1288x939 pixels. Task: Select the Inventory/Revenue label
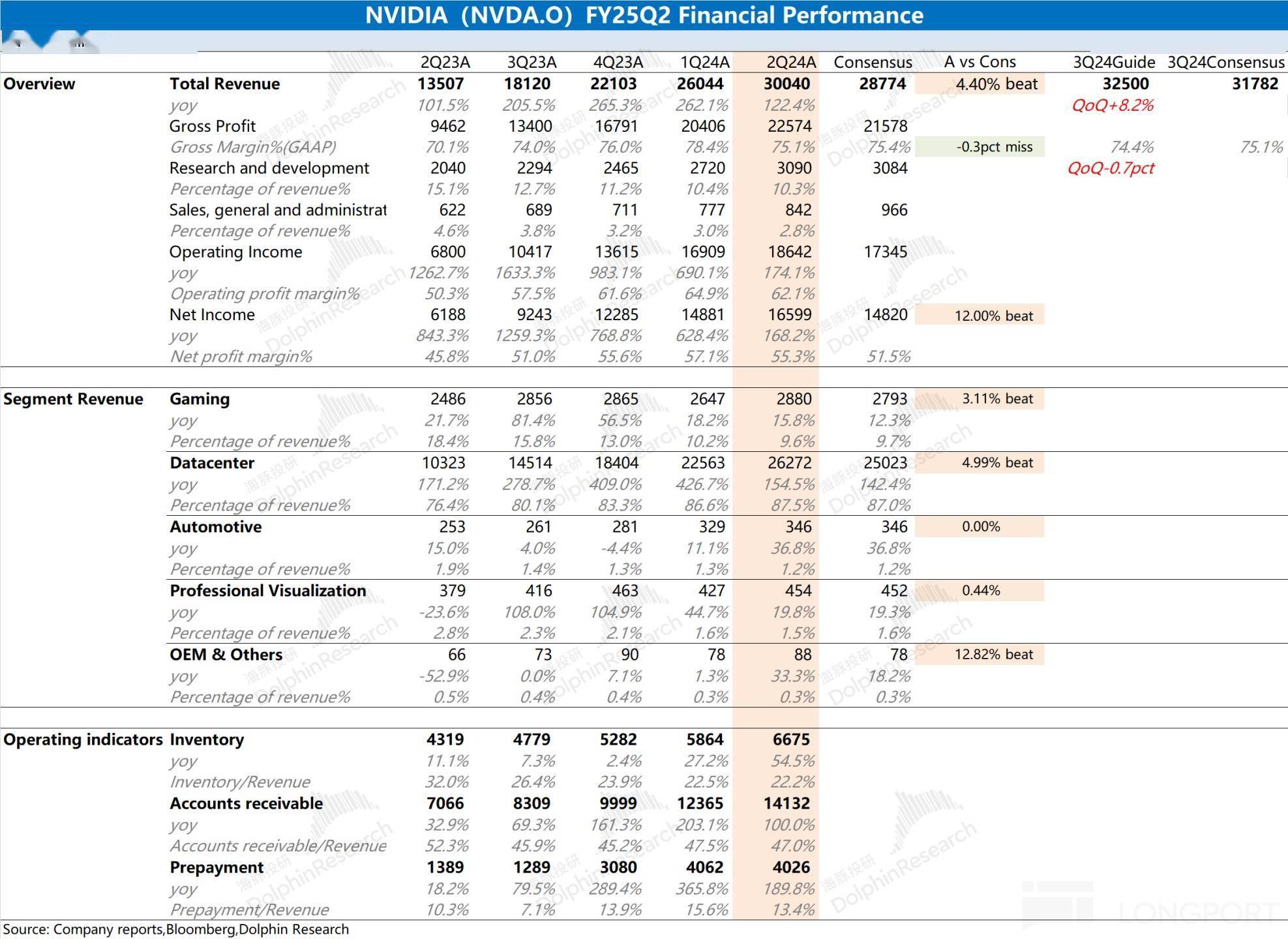pos(240,782)
